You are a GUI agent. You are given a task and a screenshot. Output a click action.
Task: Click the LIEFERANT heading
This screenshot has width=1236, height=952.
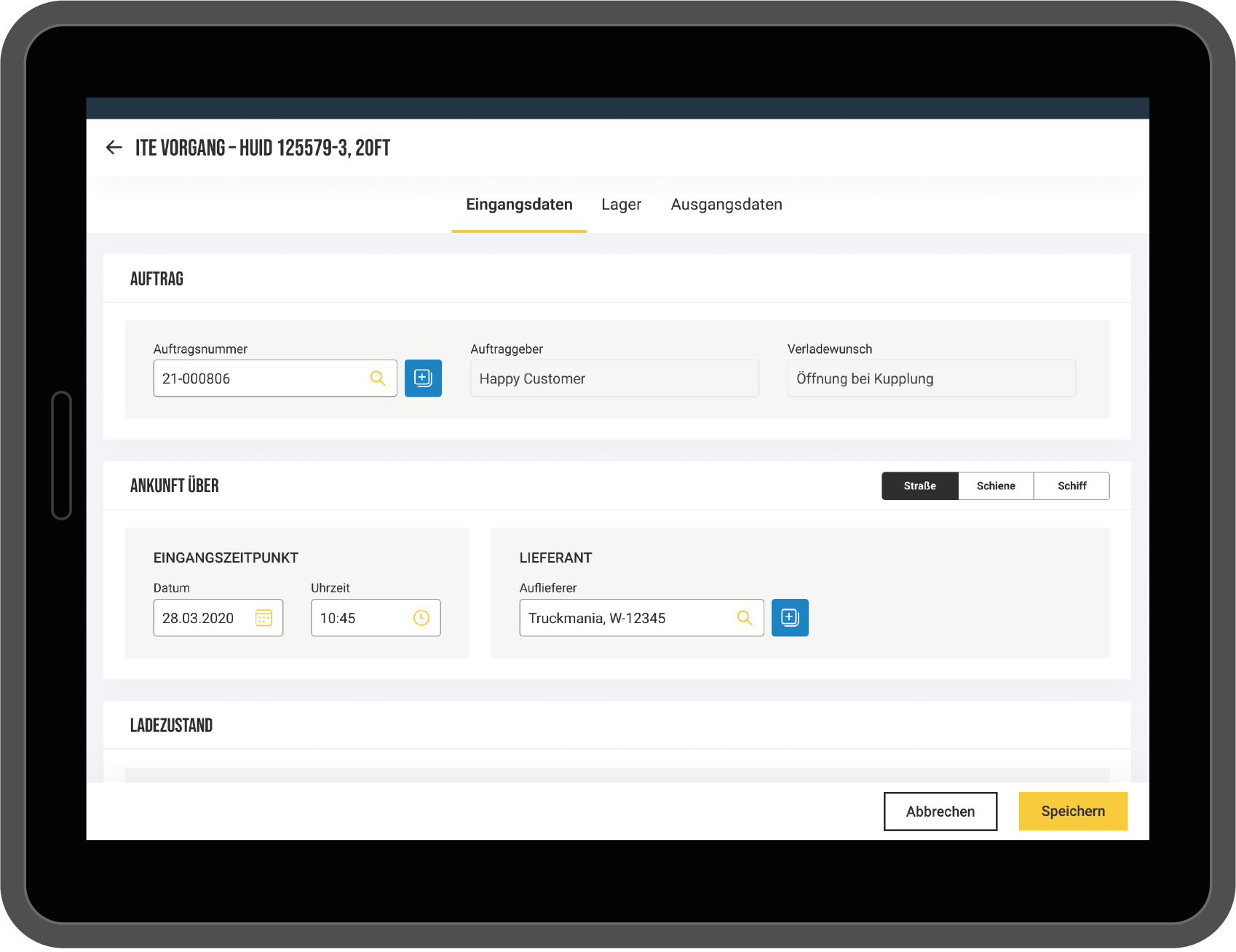click(x=555, y=558)
